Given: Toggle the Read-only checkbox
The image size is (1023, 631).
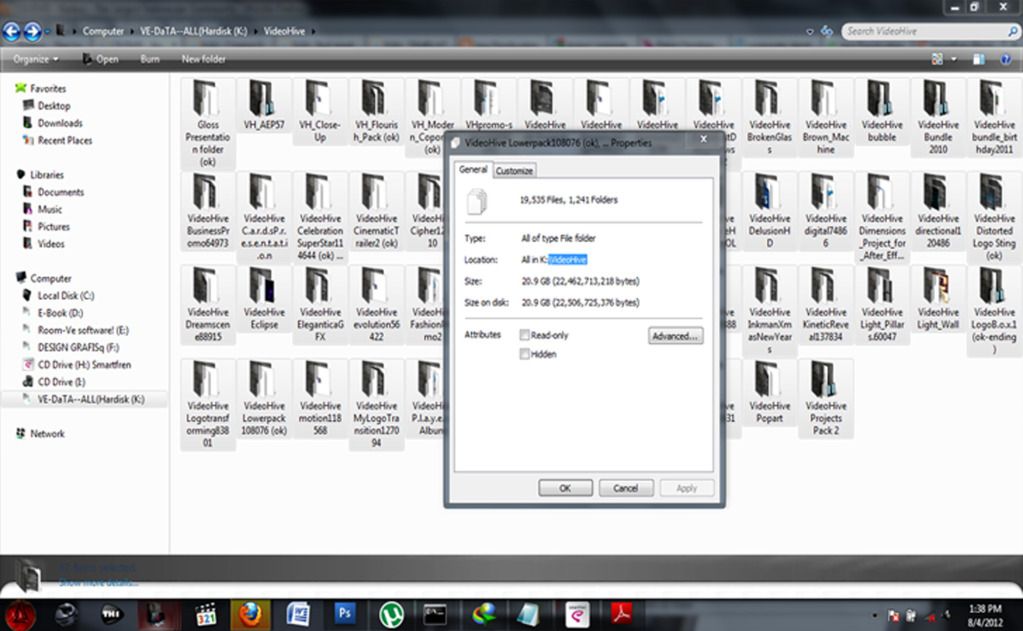Looking at the screenshot, I should pyautogui.click(x=524, y=335).
